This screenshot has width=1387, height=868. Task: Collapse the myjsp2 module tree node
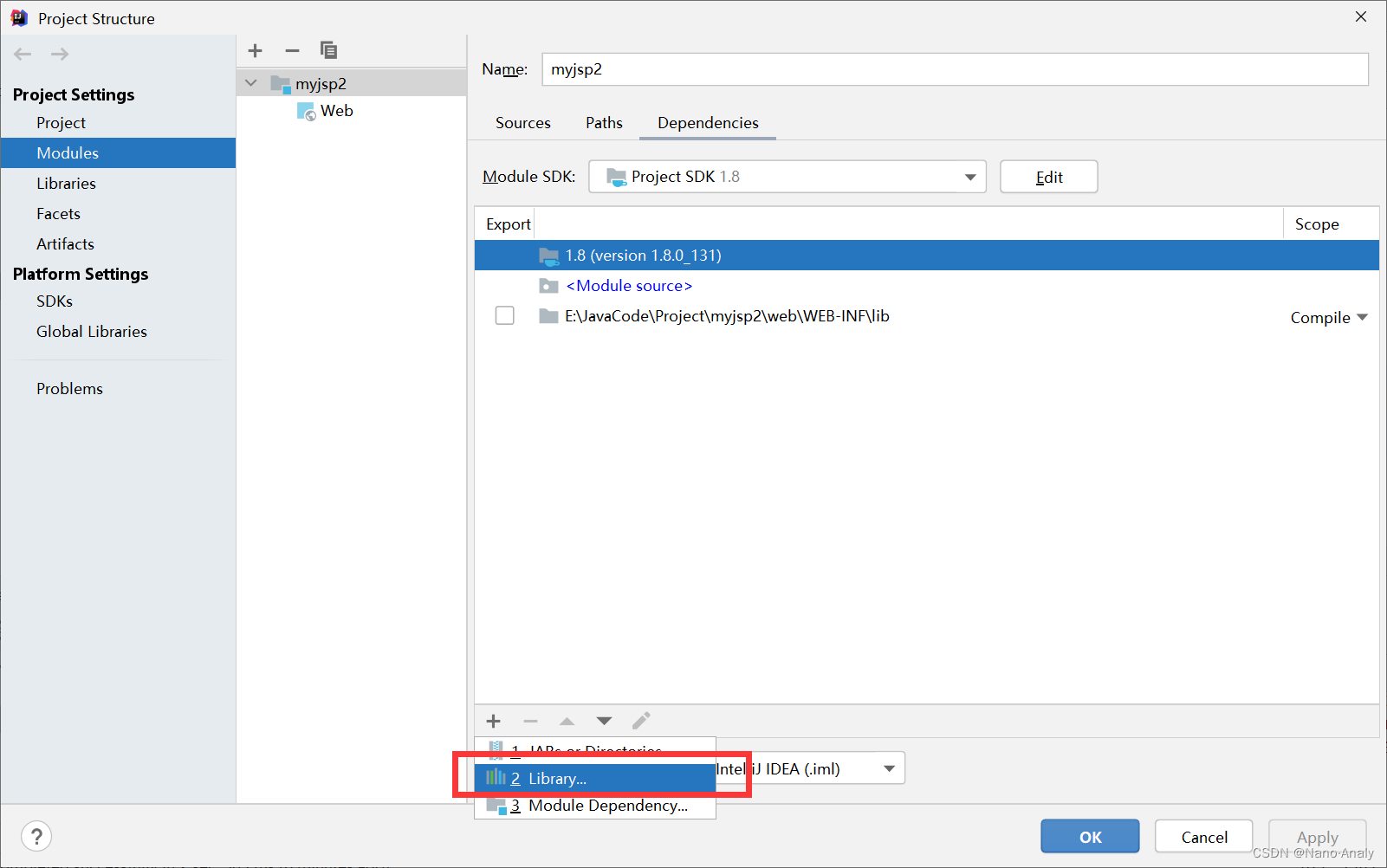tap(251, 83)
